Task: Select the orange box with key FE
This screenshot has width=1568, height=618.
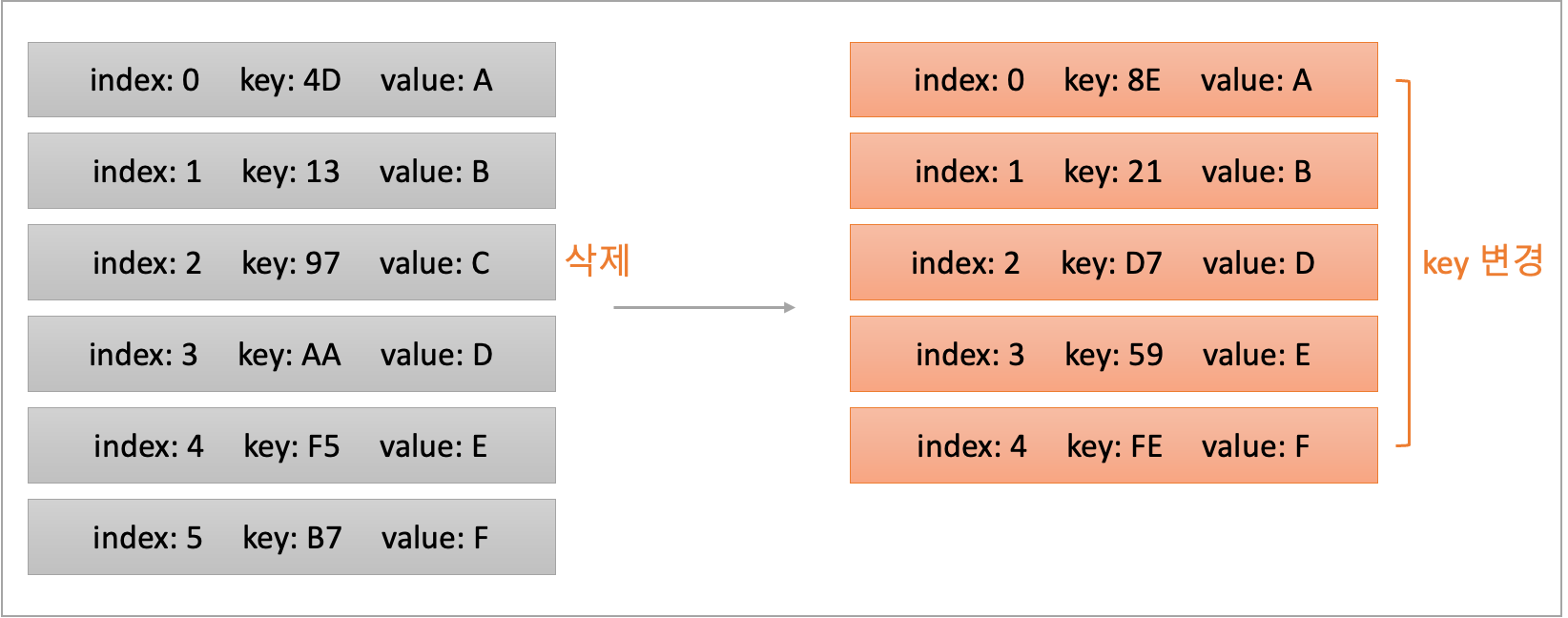Action: coord(1114,446)
